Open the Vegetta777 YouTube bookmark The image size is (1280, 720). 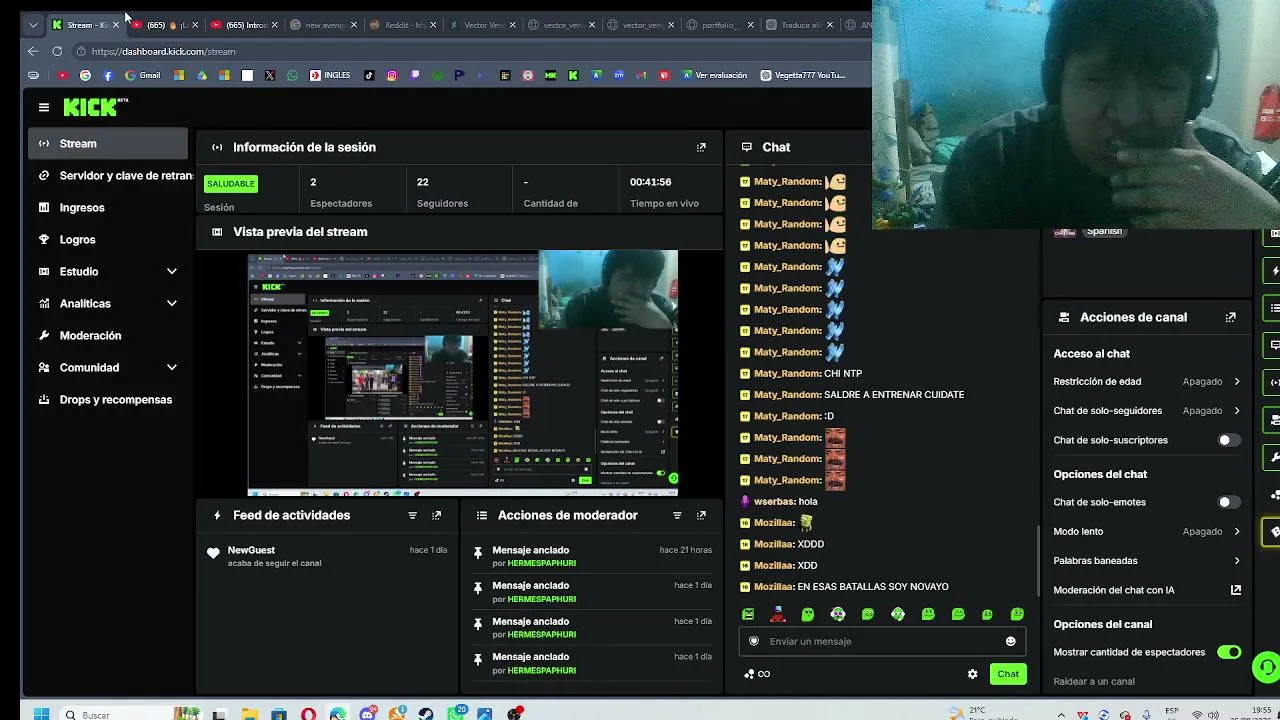tap(802, 75)
